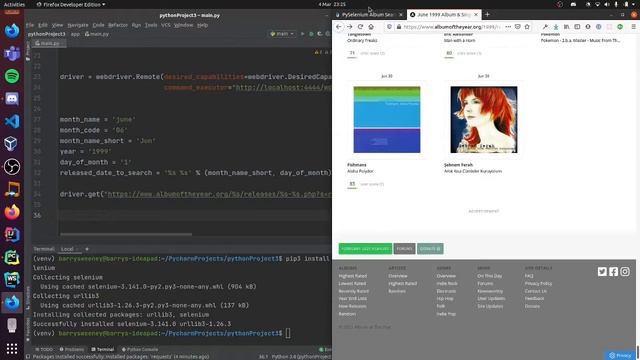
Task: Open the Fishmans album cover thumbnail
Action: tap(387, 120)
